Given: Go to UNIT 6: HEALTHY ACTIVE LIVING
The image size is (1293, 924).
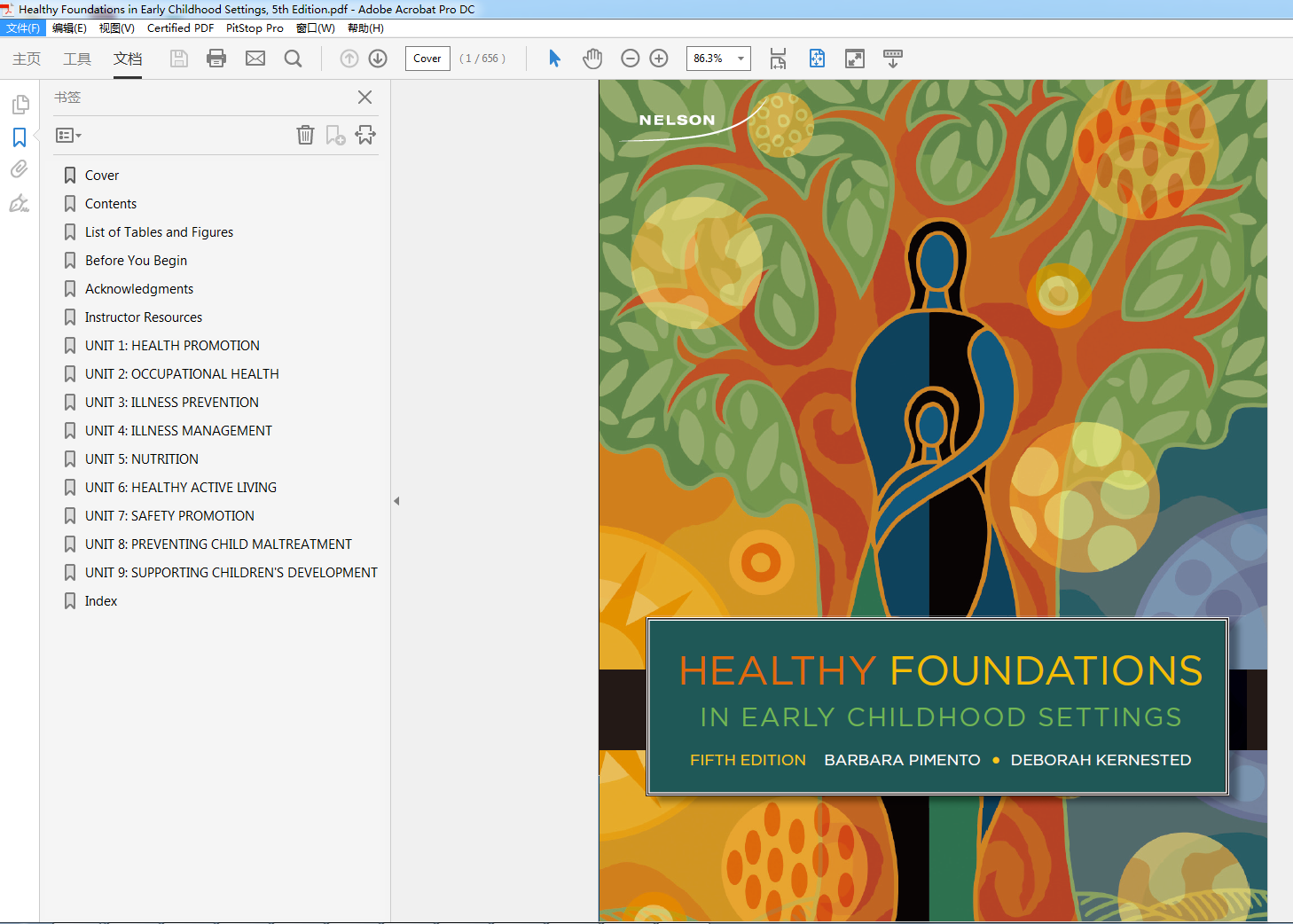Looking at the screenshot, I should pos(181,488).
